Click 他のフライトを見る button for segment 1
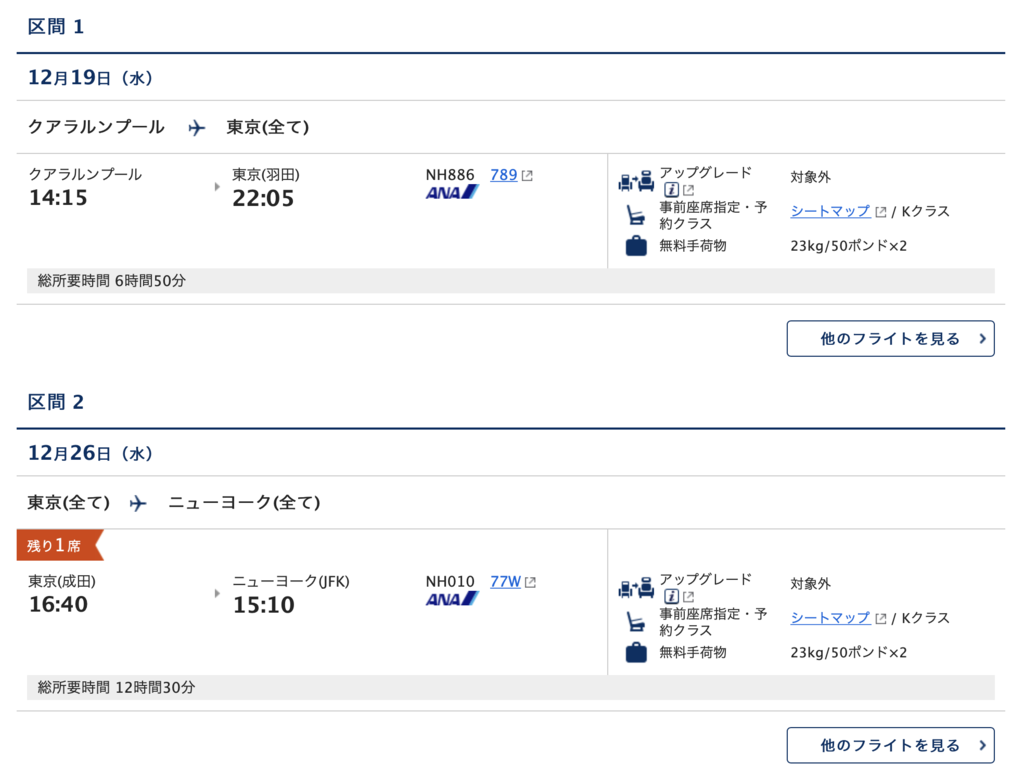1024x777 pixels. (x=890, y=338)
